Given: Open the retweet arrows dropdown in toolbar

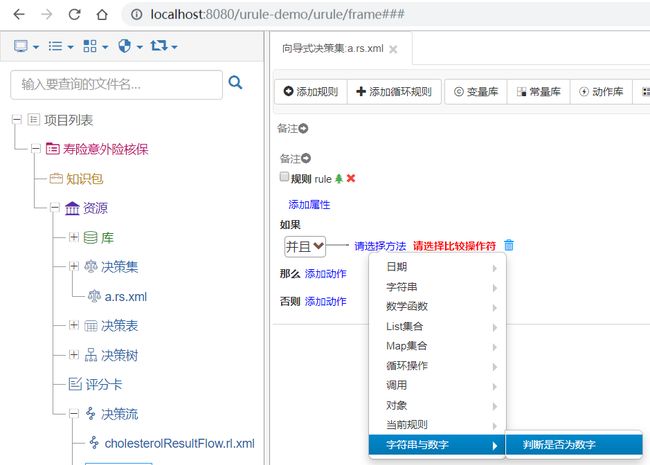Looking at the screenshot, I should coord(164,46).
